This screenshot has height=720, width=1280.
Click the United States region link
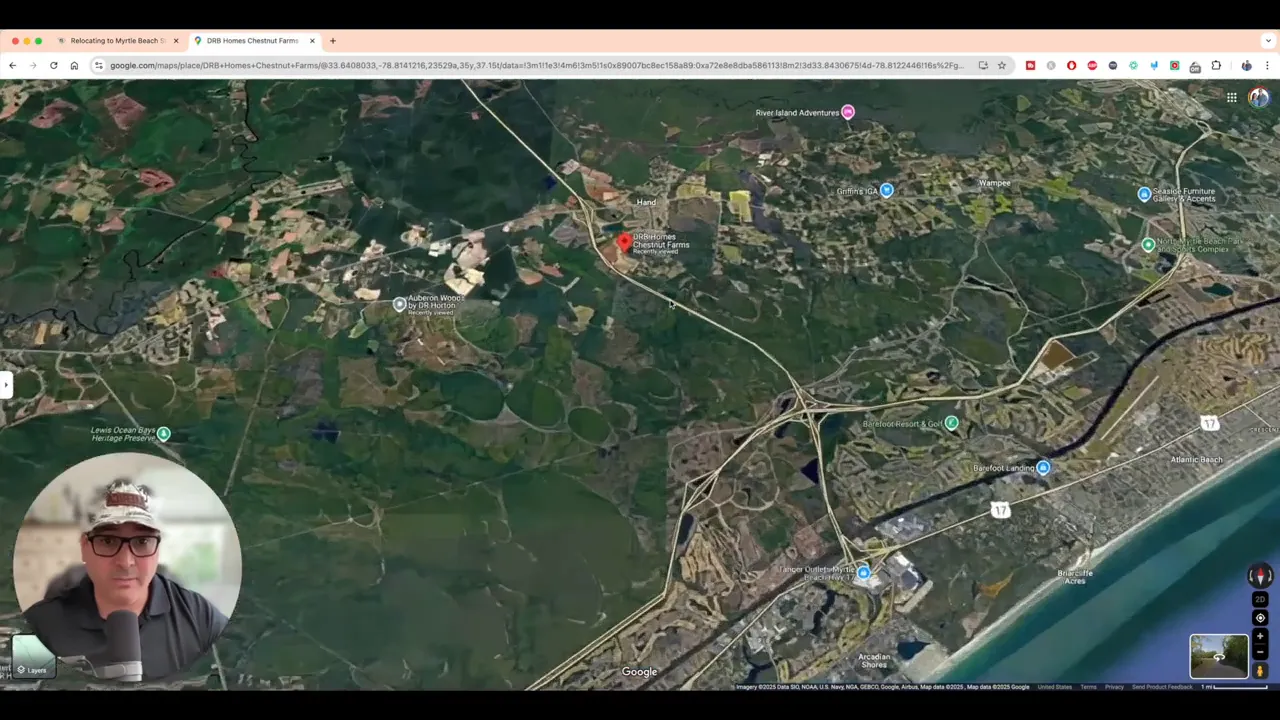(x=1054, y=687)
